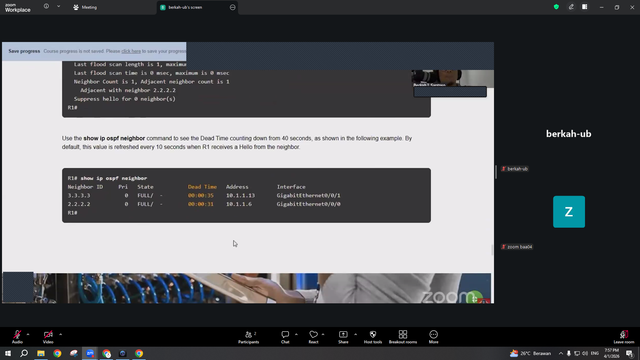
Task: Open first Chrome icon in taskbar
Action: pyautogui.click(x=57, y=353)
